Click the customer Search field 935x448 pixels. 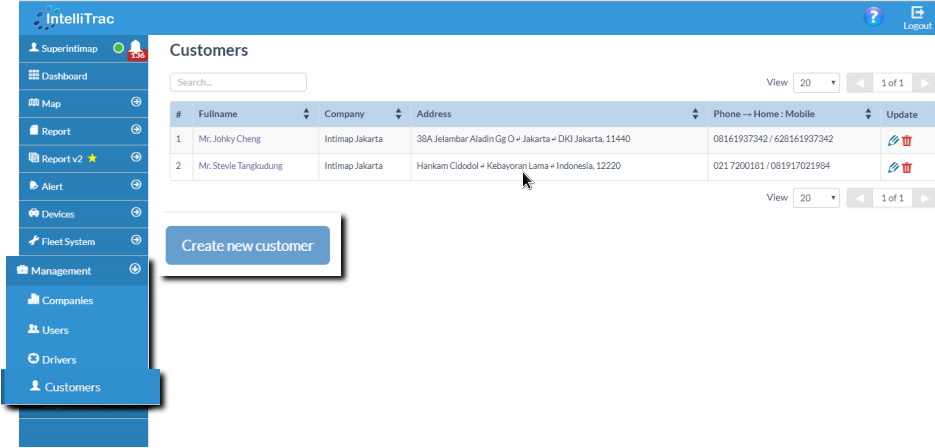coord(238,82)
